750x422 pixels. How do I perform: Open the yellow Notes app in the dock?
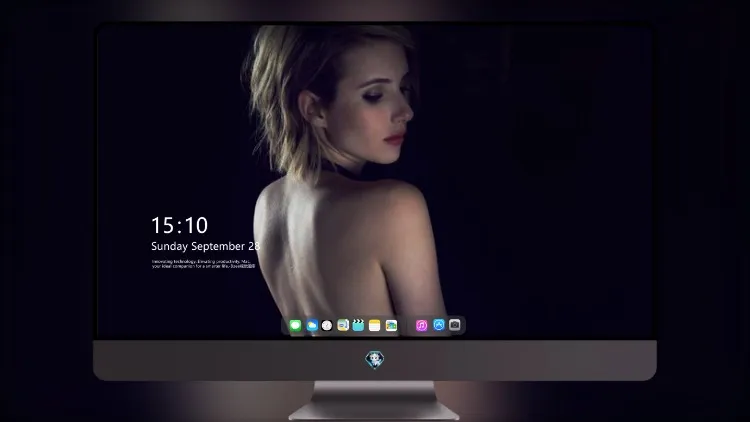click(x=375, y=325)
